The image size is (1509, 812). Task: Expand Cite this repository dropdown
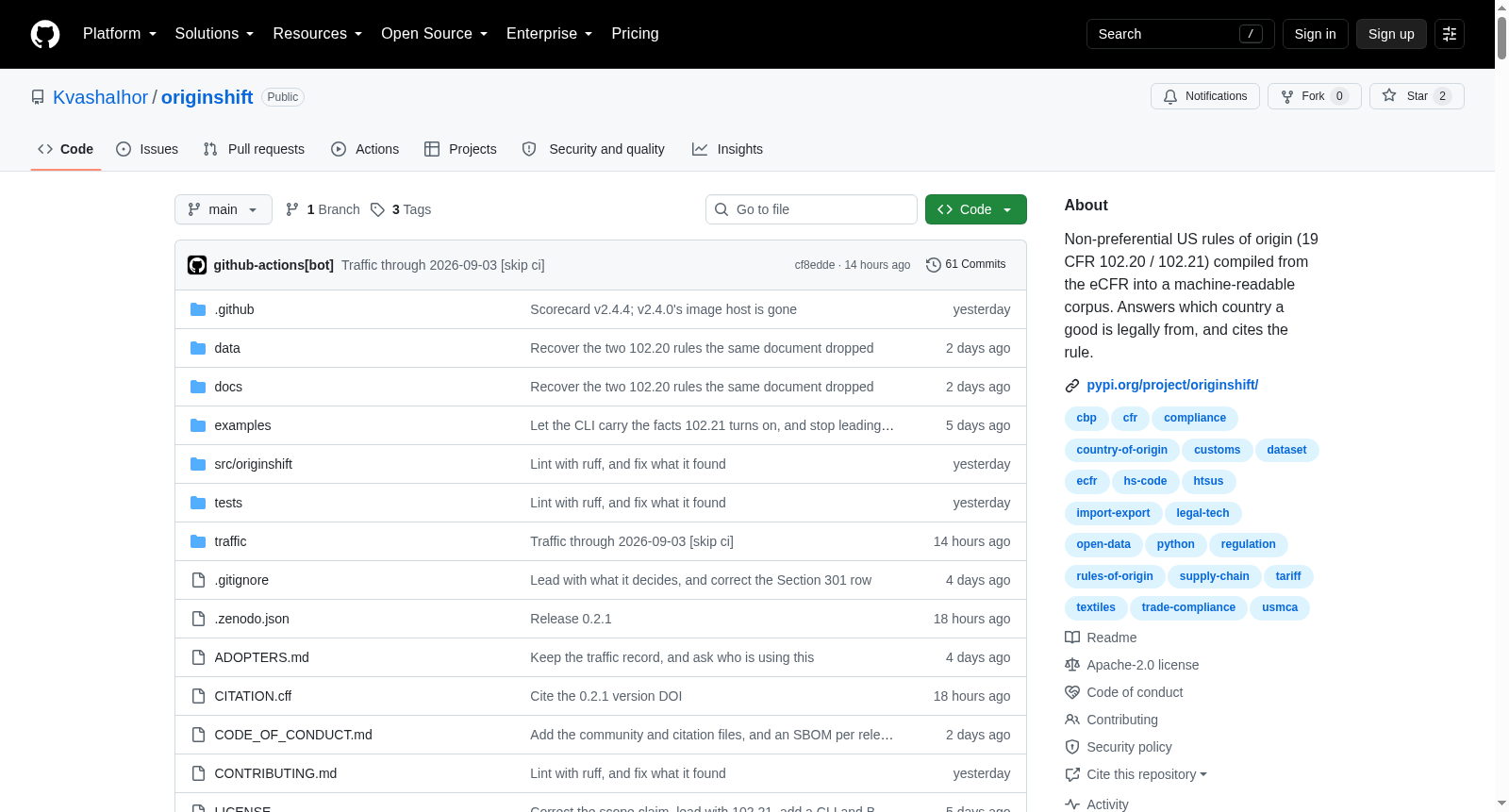(x=1147, y=774)
